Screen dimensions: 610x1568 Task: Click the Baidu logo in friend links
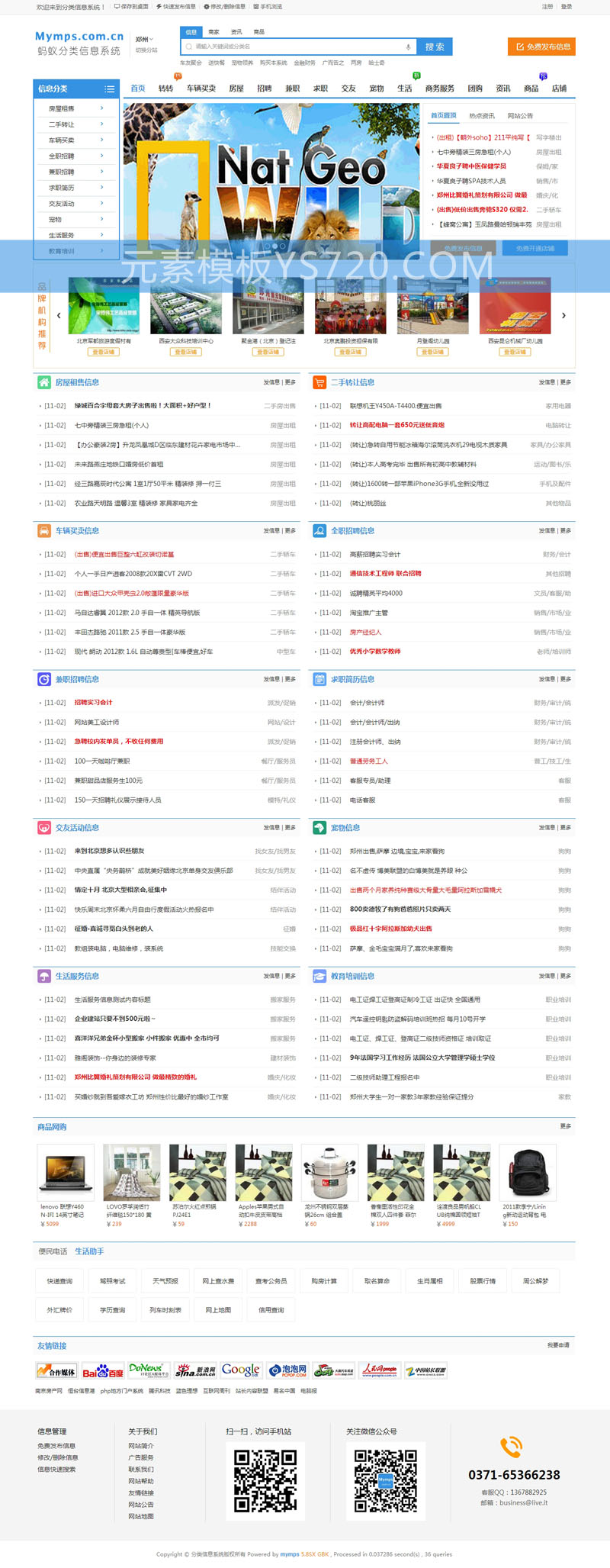103,1371
